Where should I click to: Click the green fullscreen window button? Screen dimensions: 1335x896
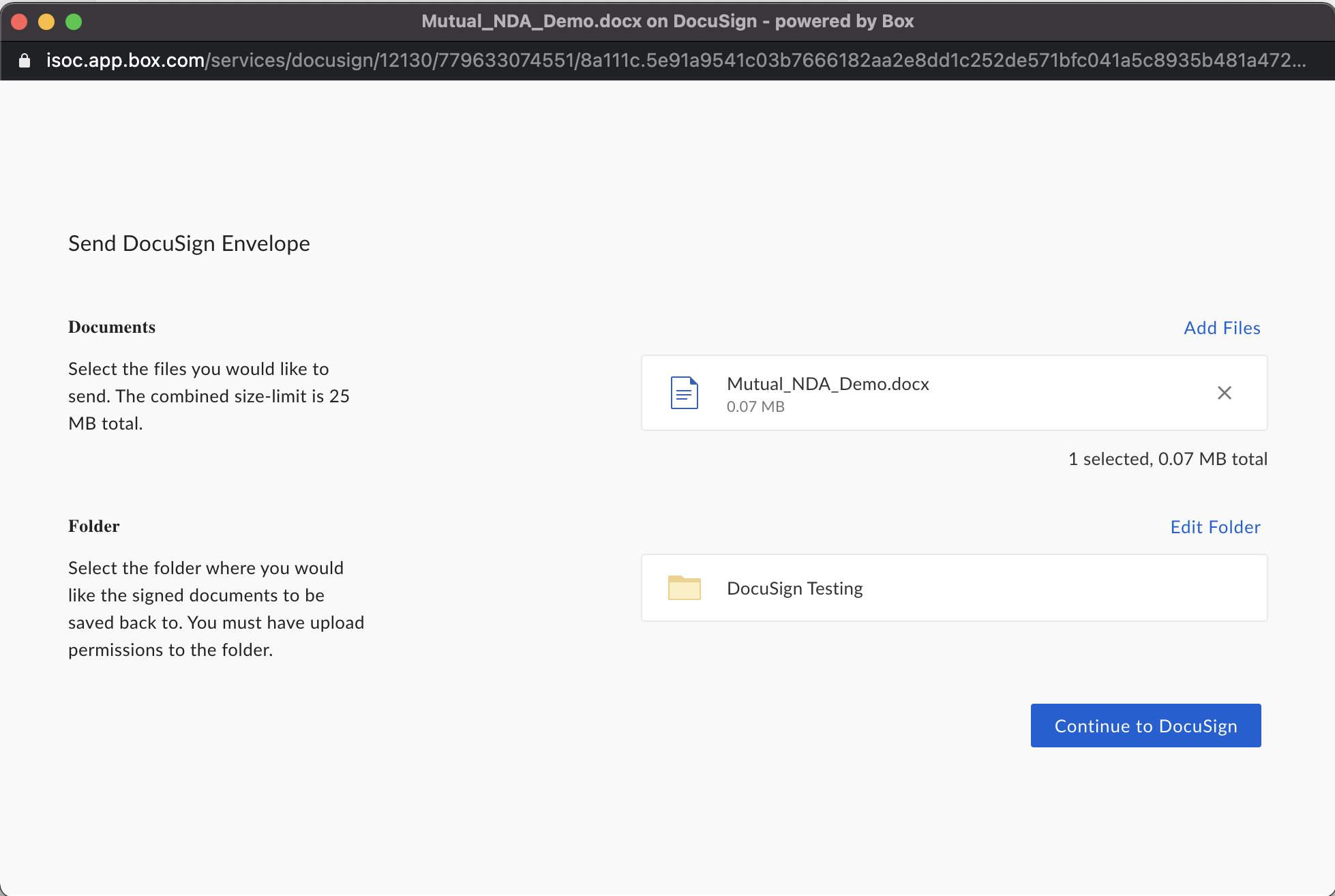pos(74,22)
